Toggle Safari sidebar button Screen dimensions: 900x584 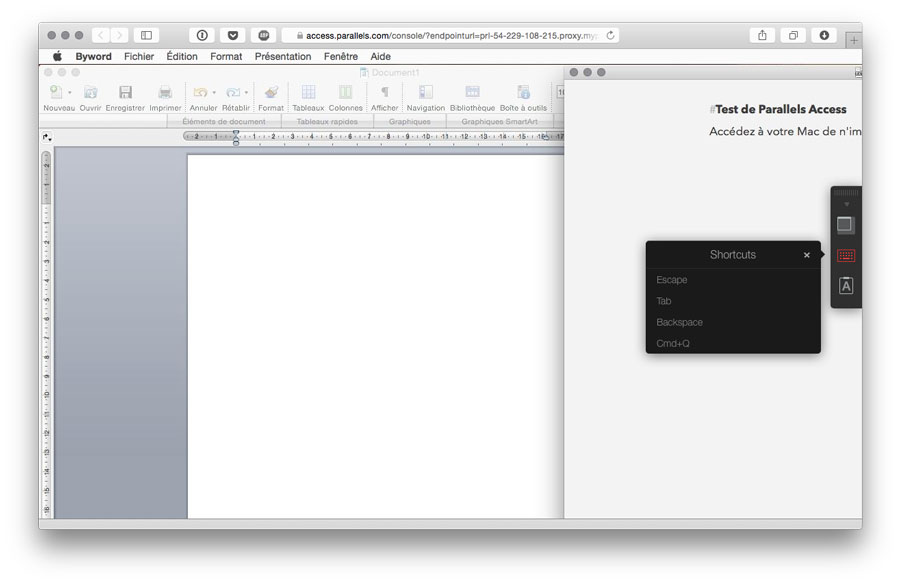pos(146,36)
